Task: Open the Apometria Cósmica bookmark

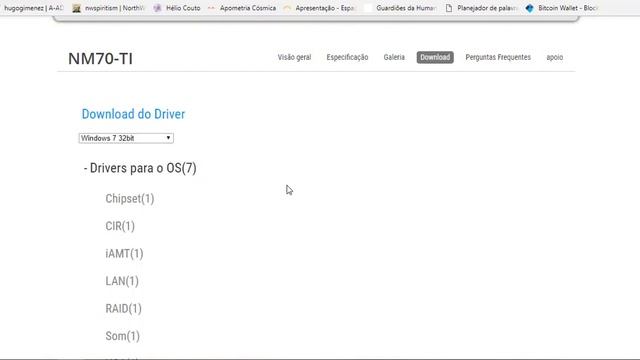Action: click(x=242, y=8)
